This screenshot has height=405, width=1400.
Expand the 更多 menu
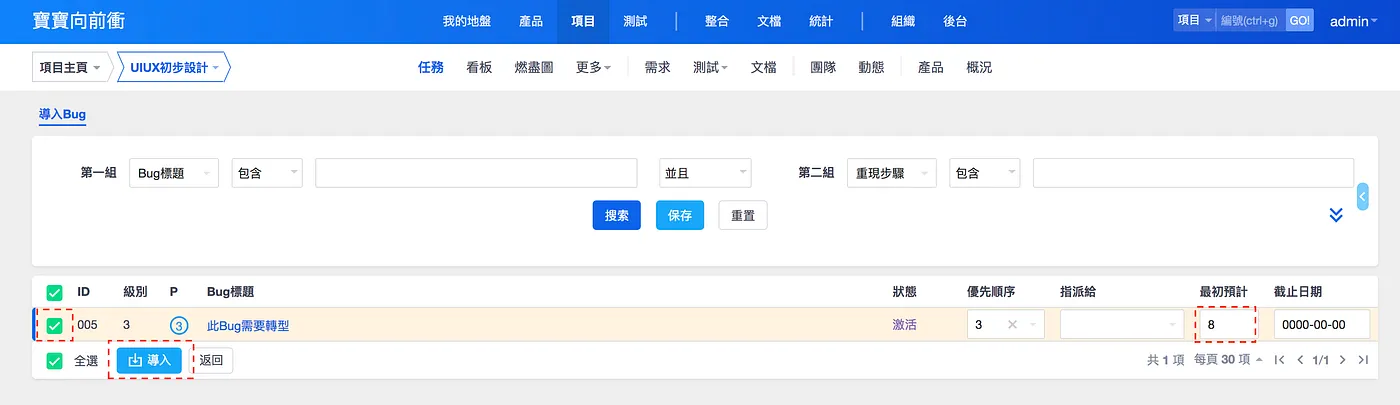coord(593,68)
